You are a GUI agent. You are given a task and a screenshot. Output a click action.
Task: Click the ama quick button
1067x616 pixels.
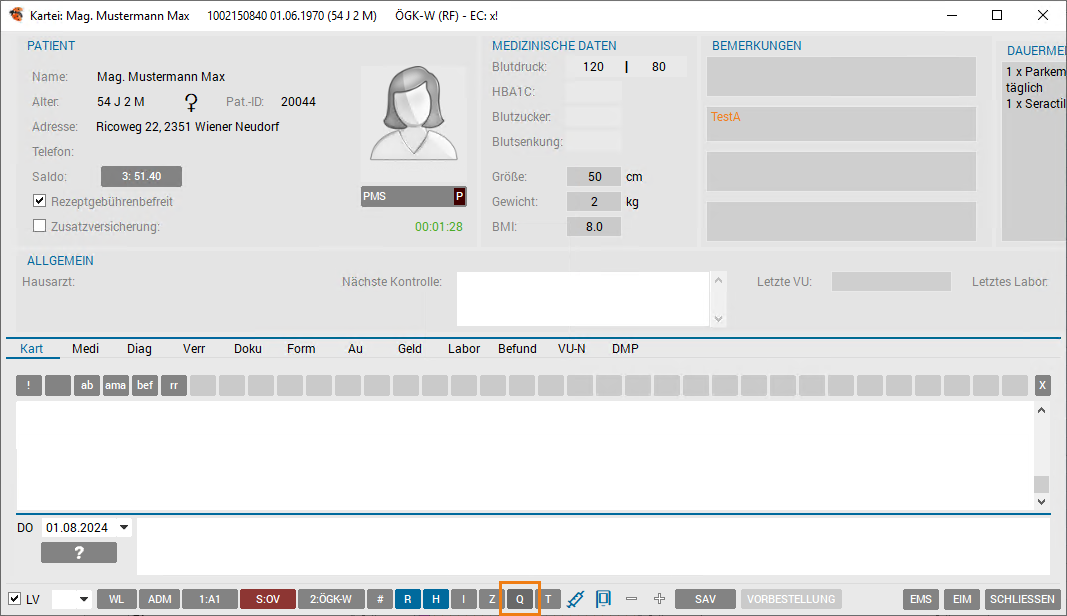(116, 385)
